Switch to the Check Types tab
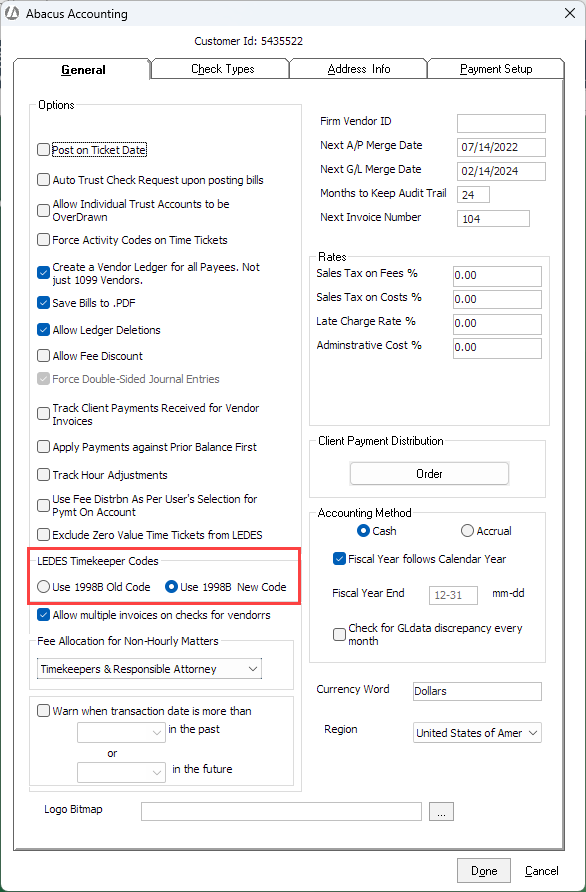586x892 pixels. (x=222, y=69)
